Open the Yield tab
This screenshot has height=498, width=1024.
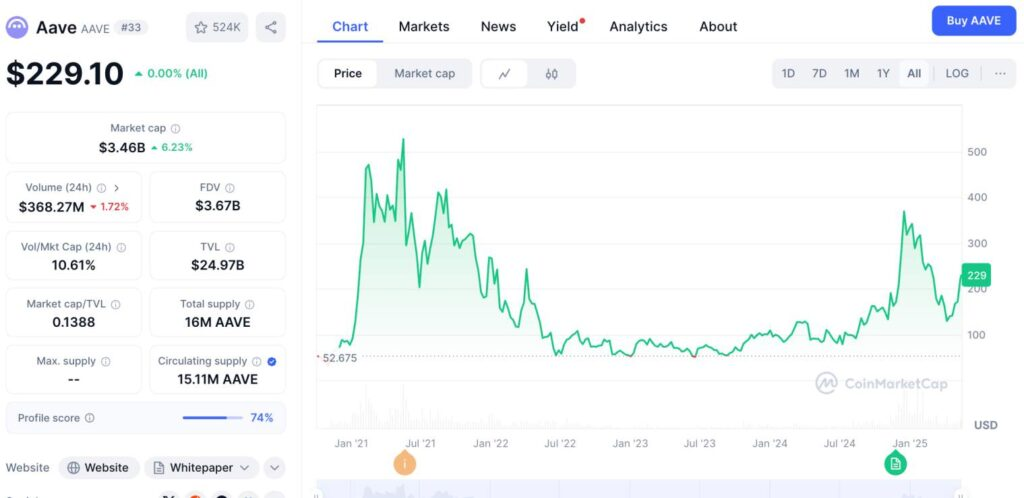pos(564,27)
